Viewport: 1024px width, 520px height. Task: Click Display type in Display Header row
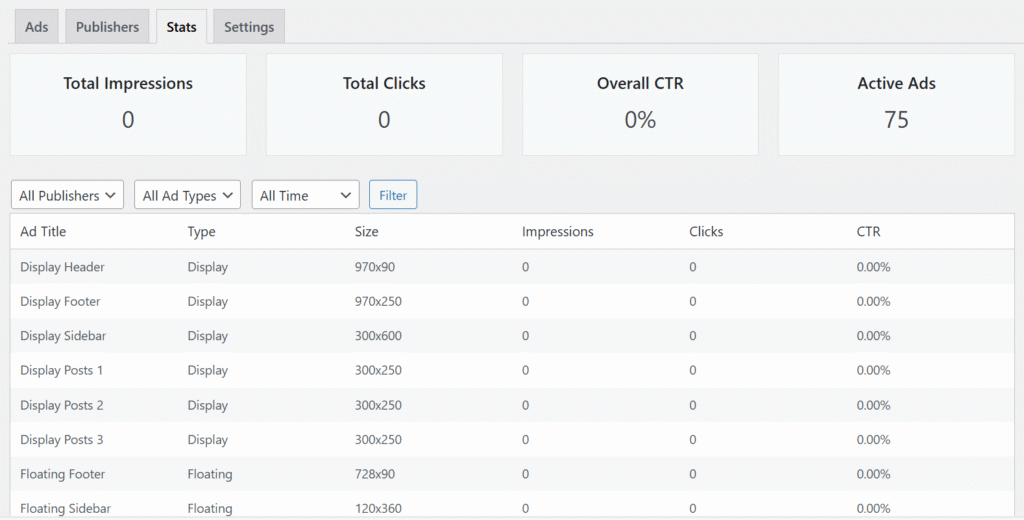(208, 267)
